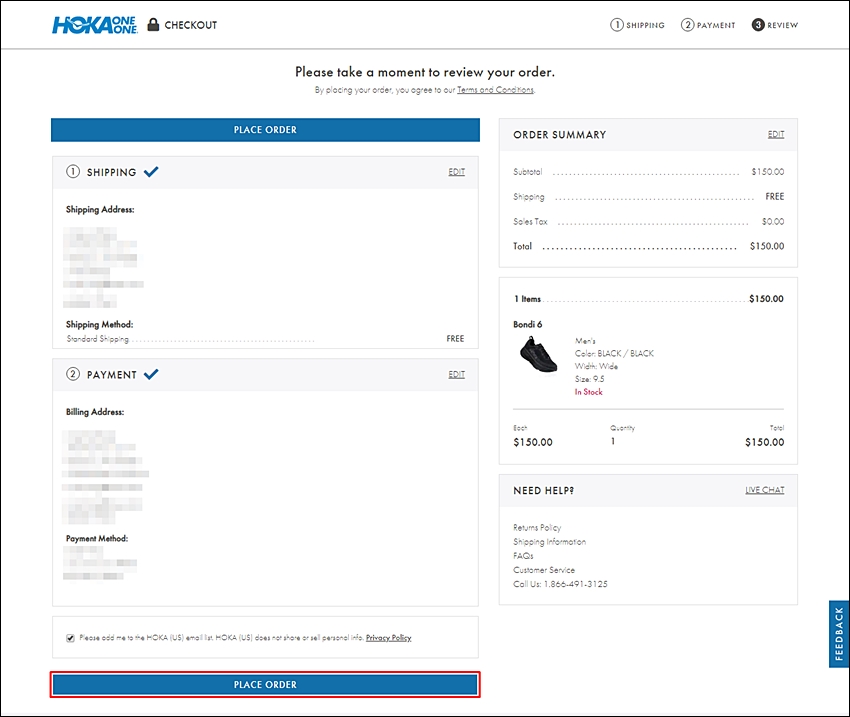Click the Bondi 6 product name

[x=527, y=324]
